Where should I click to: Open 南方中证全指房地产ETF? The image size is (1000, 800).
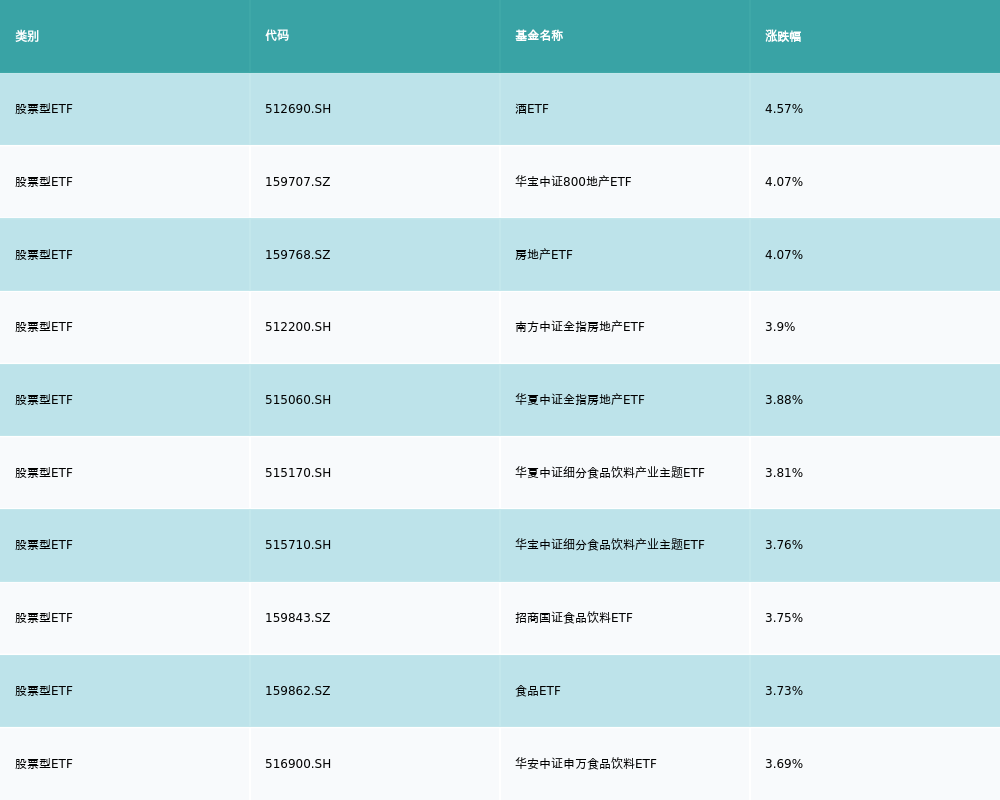(x=580, y=327)
